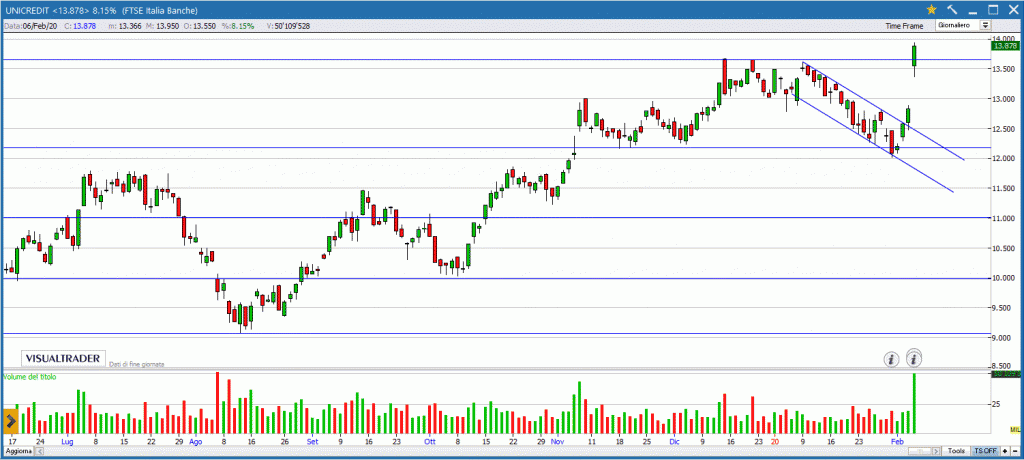The height and width of the screenshot is (460, 1024).
Task: Click the 'Dati di fine giornata' text
Action: (x=137, y=364)
